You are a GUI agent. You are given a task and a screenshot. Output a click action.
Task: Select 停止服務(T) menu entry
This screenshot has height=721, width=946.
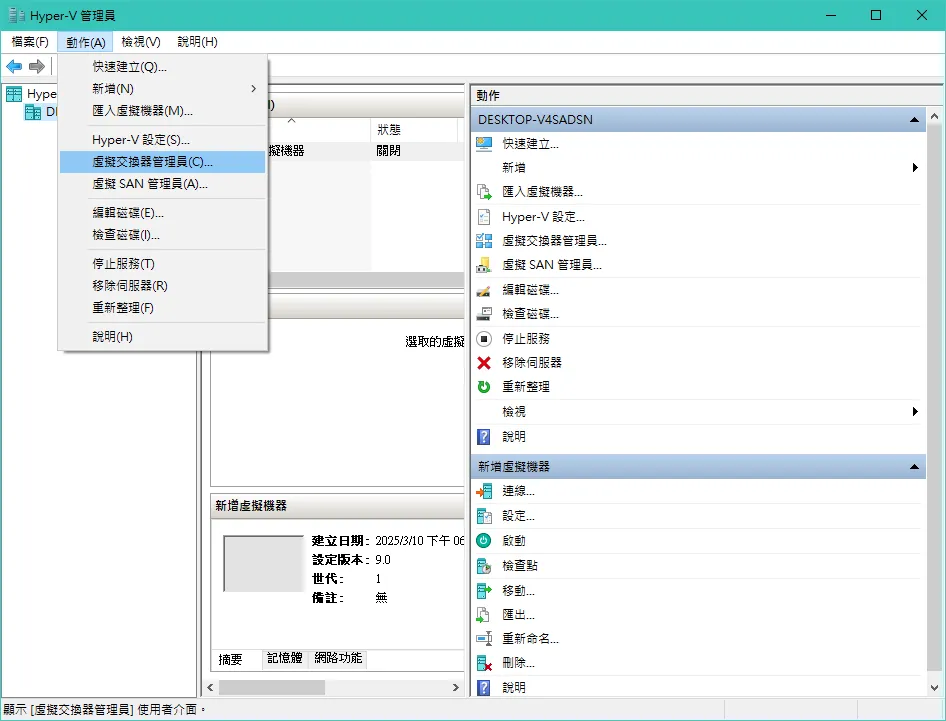[x=162, y=264]
